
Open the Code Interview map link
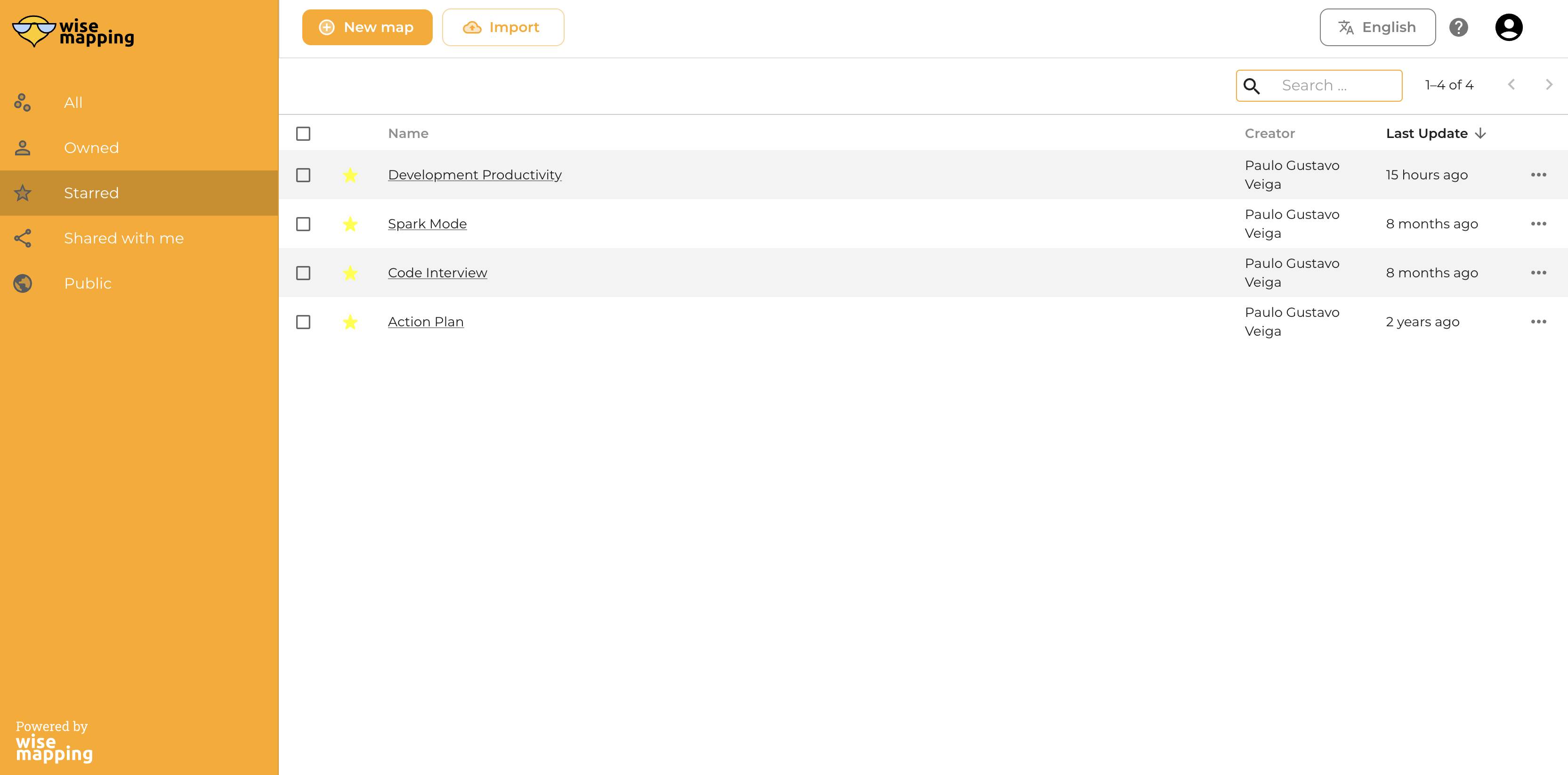point(437,273)
